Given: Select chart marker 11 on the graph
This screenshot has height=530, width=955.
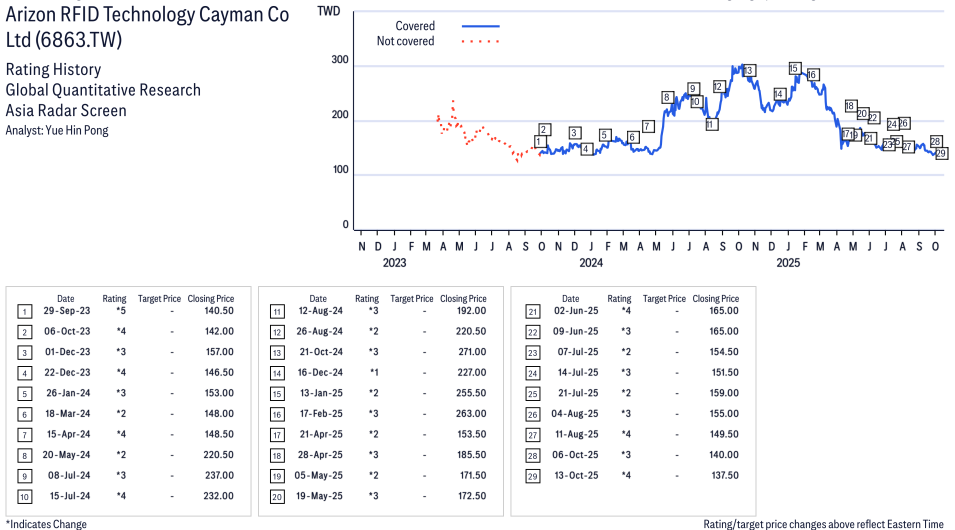Looking at the screenshot, I should click(711, 125).
